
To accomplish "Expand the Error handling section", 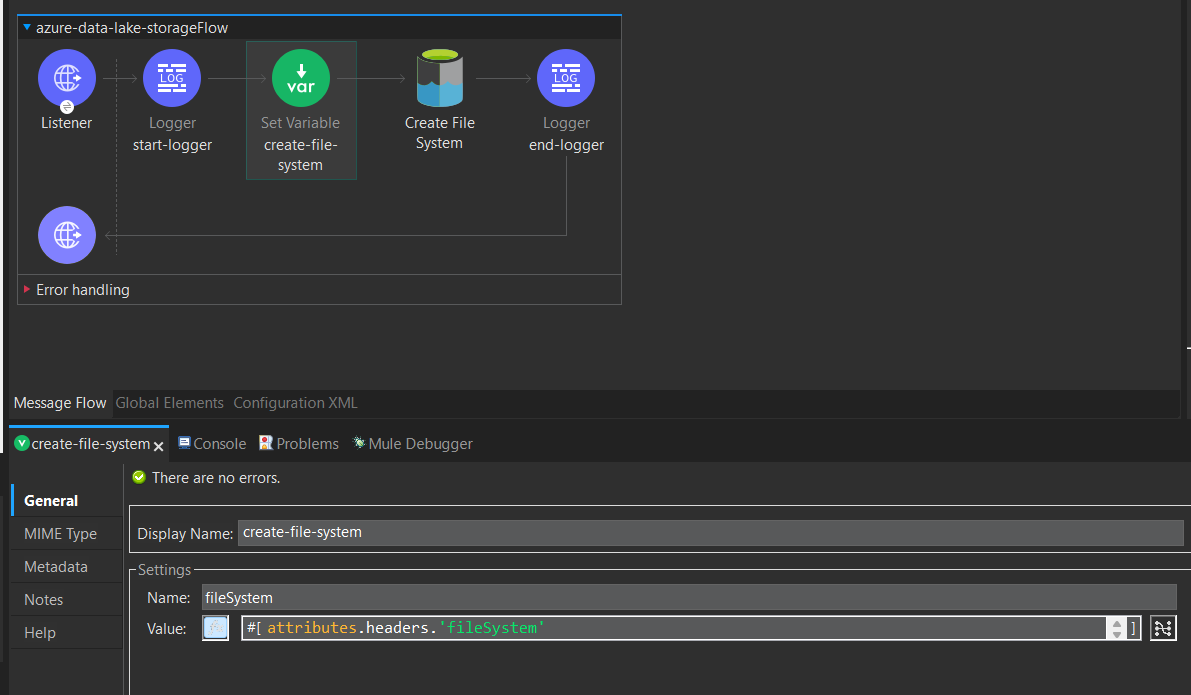I will 25,289.
